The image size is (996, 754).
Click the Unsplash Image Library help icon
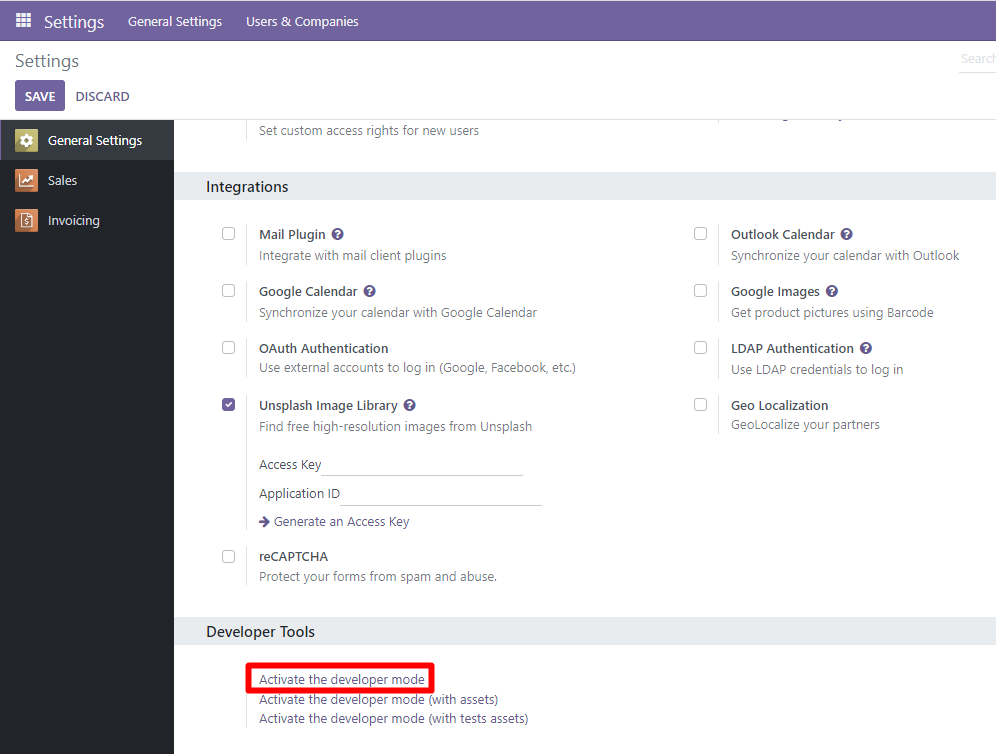[x=407, y=404]
